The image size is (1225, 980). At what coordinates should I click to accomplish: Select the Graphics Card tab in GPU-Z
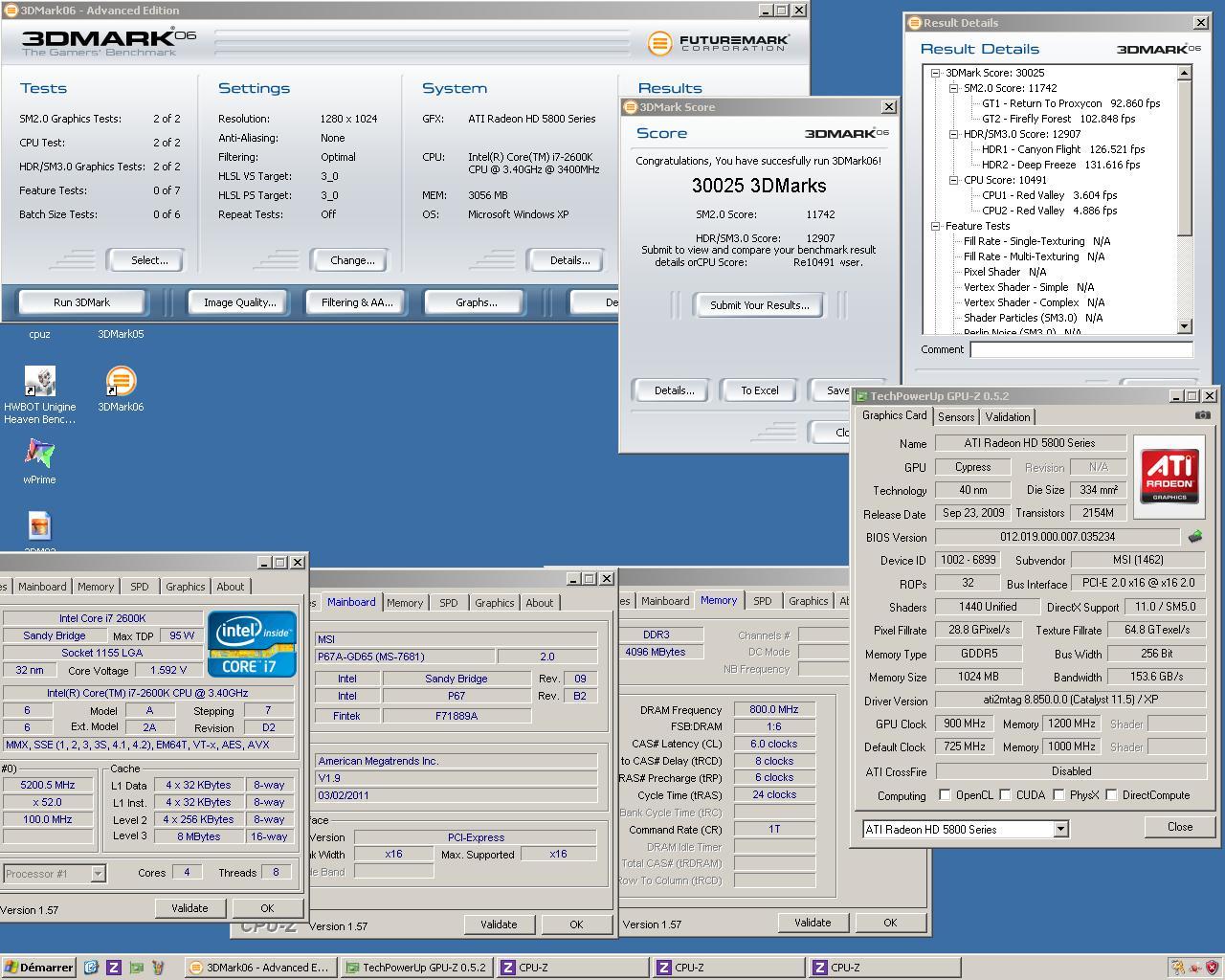894,415
